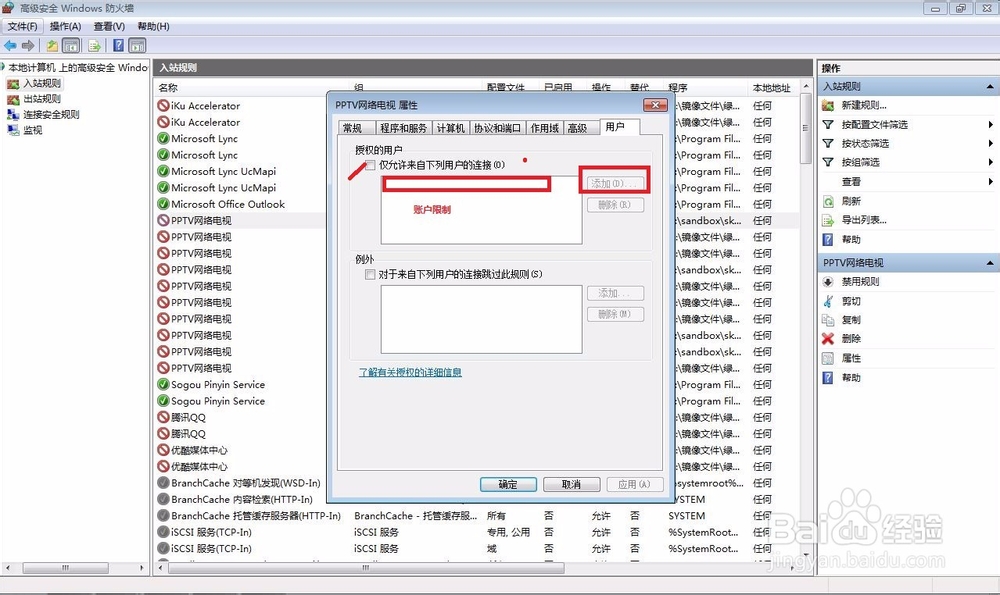The height and width of the screenshot is (595, 1000).
Task: Switch to 高级 tab
Action: click(582, 128)
